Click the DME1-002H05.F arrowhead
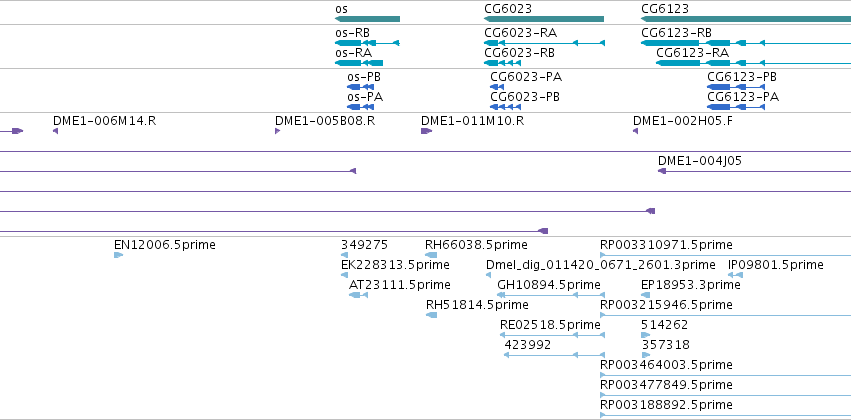Image resolution: width=851 pixels, height=420 pixels. click(x=635, y=131)
